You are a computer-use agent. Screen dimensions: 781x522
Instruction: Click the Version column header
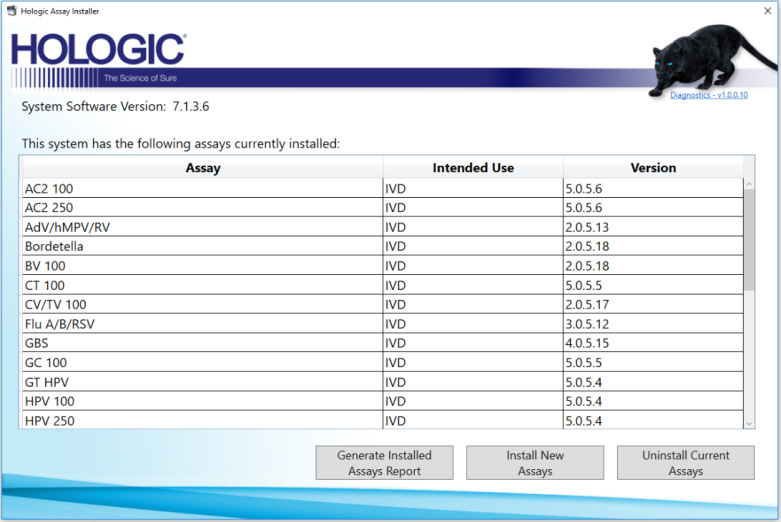(x=653, y=168)
